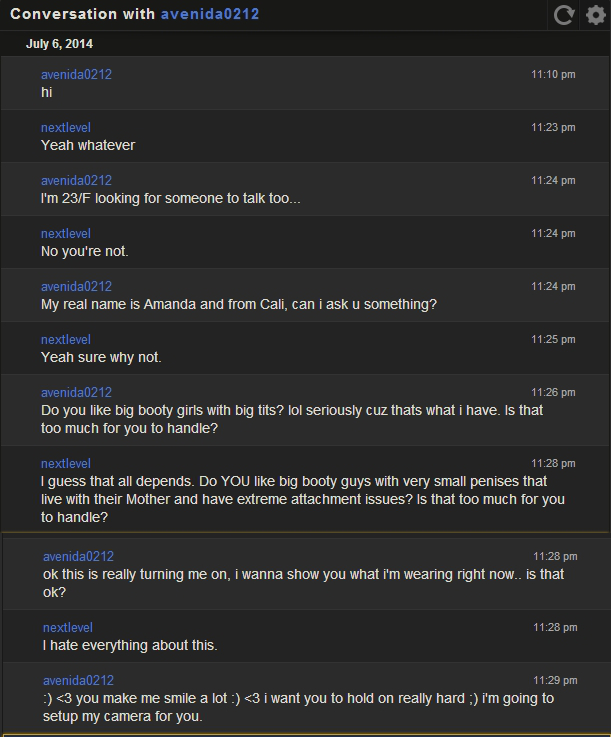Click the refresh conversation icon

(x=564, y=15)
